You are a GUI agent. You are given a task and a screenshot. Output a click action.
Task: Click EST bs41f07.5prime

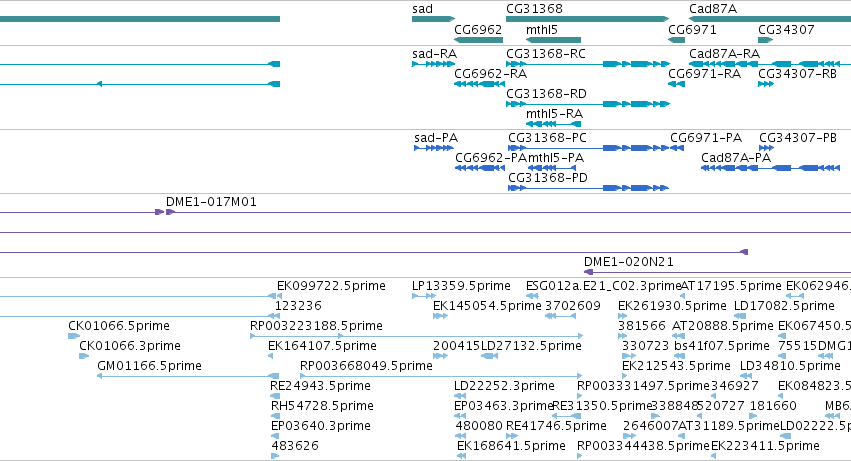(x=721, y=346)
